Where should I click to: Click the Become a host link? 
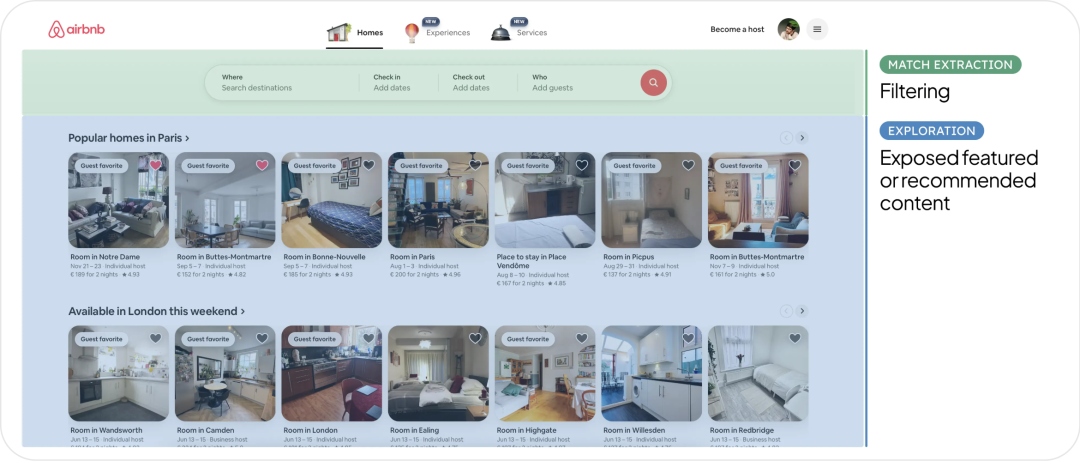tap(737, 30)
